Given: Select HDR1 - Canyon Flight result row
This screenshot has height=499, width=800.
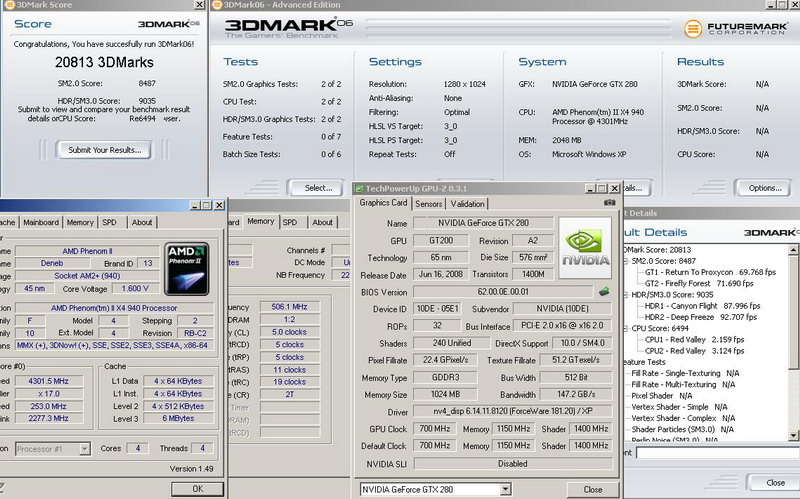Looking at the screenshot, I should point(702,306).
